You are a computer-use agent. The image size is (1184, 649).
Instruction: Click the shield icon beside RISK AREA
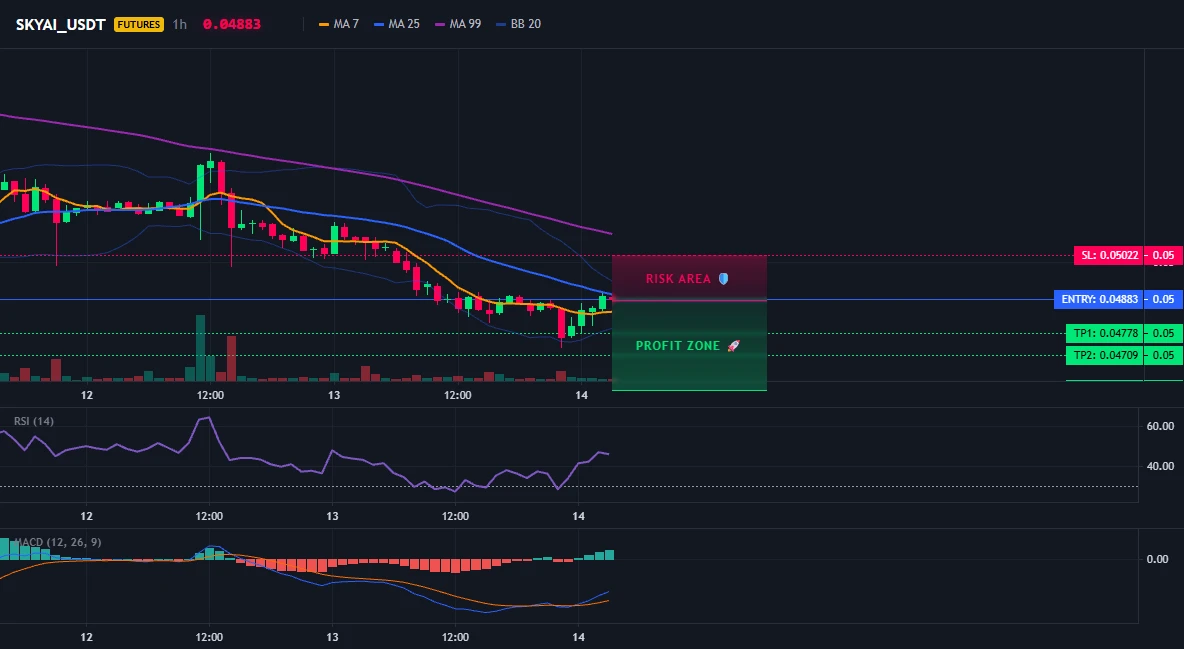[x=723, y=279]
